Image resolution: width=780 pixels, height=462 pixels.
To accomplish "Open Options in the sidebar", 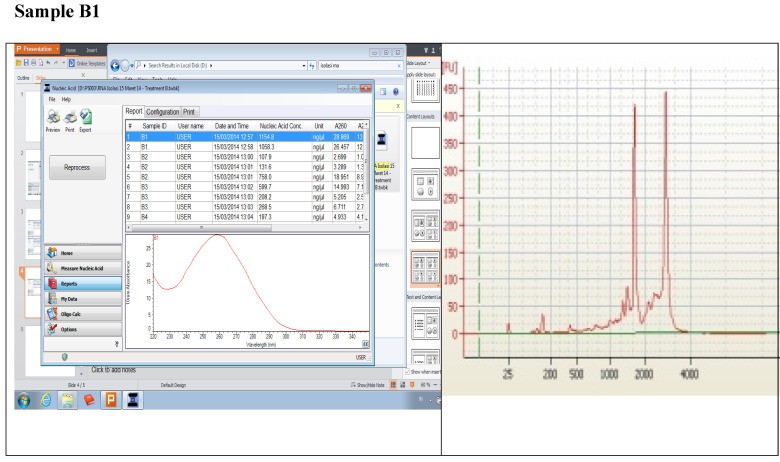I will point(83,329).
